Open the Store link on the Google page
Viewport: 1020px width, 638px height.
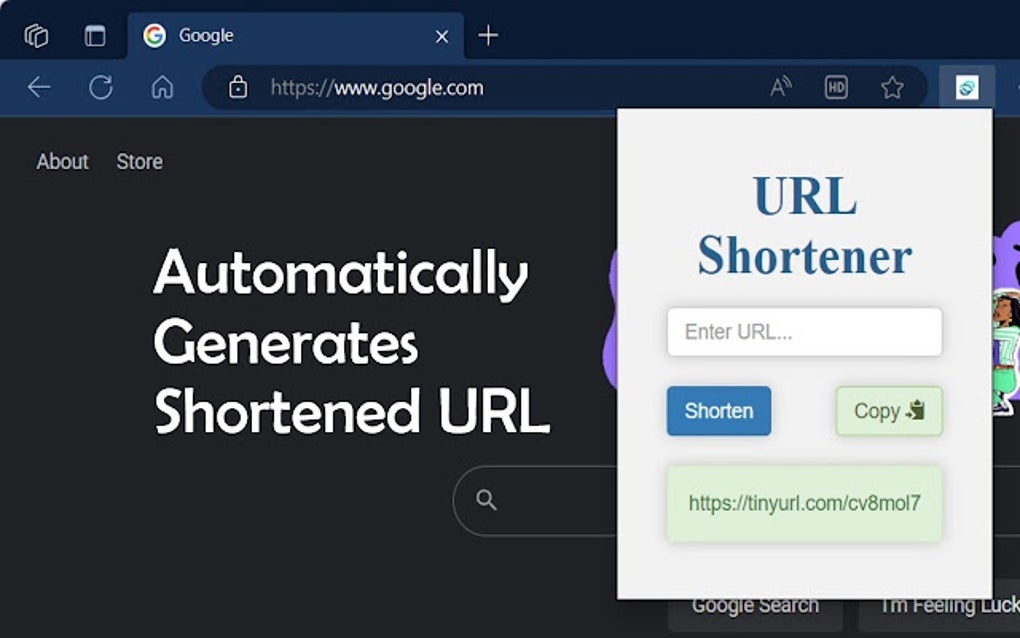tap(139, 161)
